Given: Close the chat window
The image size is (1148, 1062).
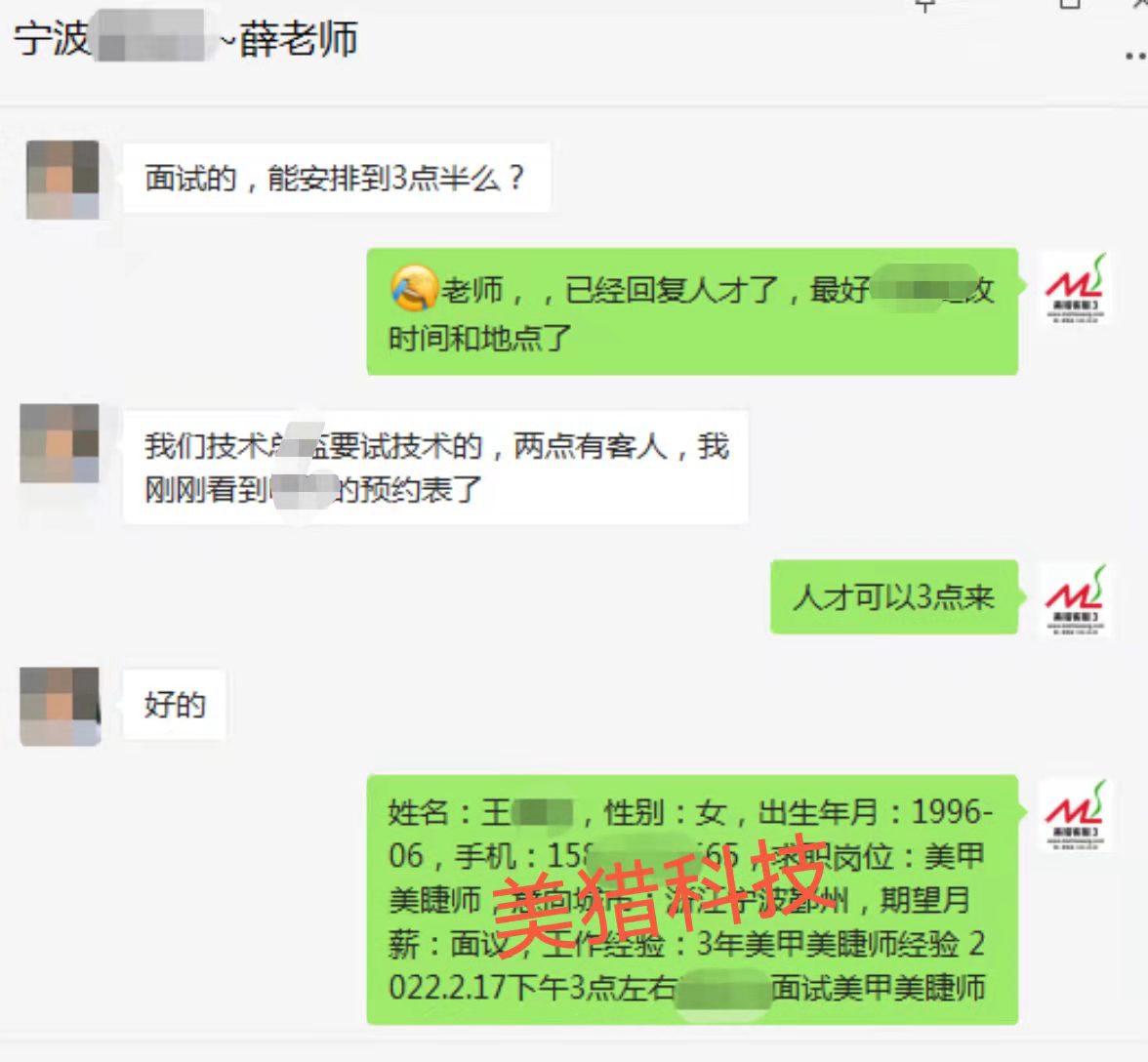Looking at the screenshot, I should [1139, 4].
